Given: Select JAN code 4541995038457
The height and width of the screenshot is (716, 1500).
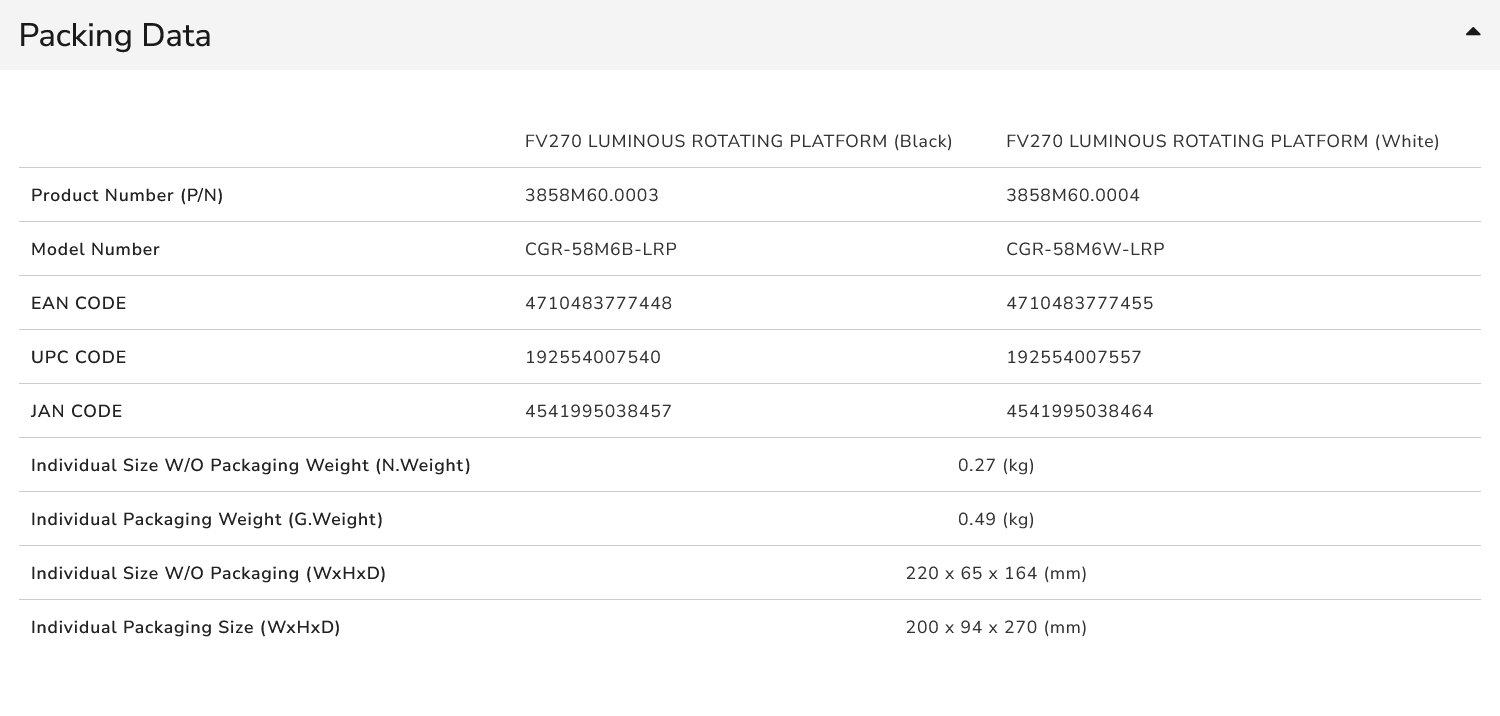Looking at the screenshot, I should (599, 411).
